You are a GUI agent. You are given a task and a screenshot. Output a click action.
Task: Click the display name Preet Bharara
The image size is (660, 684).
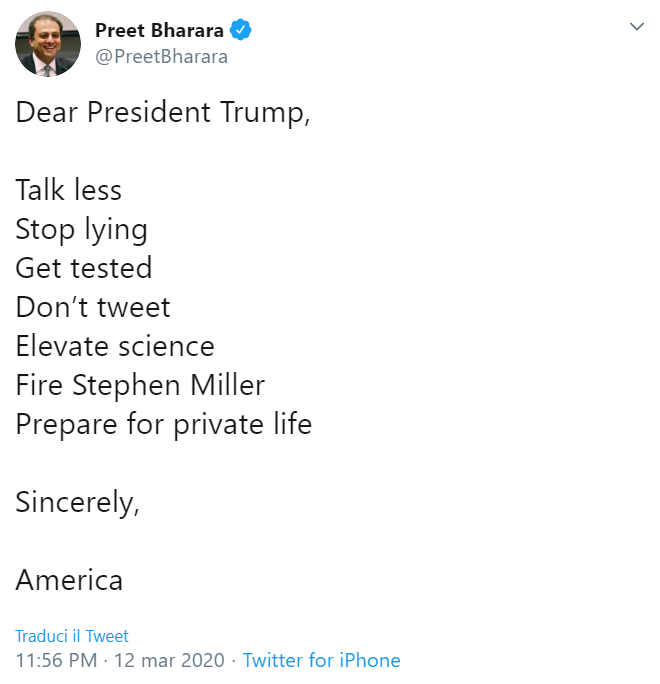point(159,31)
